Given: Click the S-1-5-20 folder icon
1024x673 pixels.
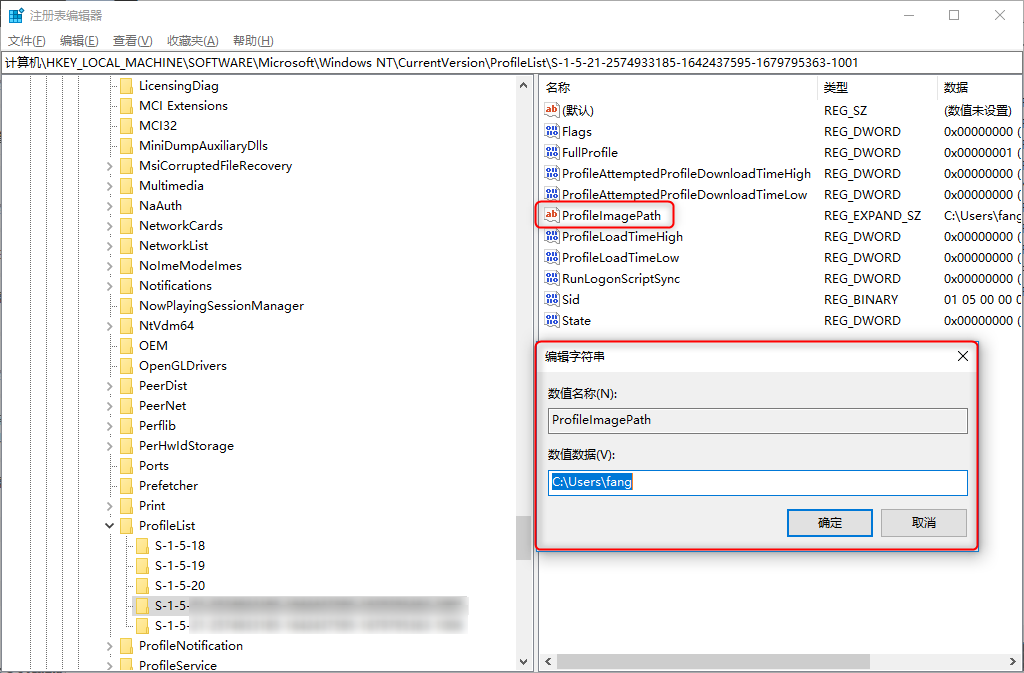Looking at the screenshot, I should (142, 586).
